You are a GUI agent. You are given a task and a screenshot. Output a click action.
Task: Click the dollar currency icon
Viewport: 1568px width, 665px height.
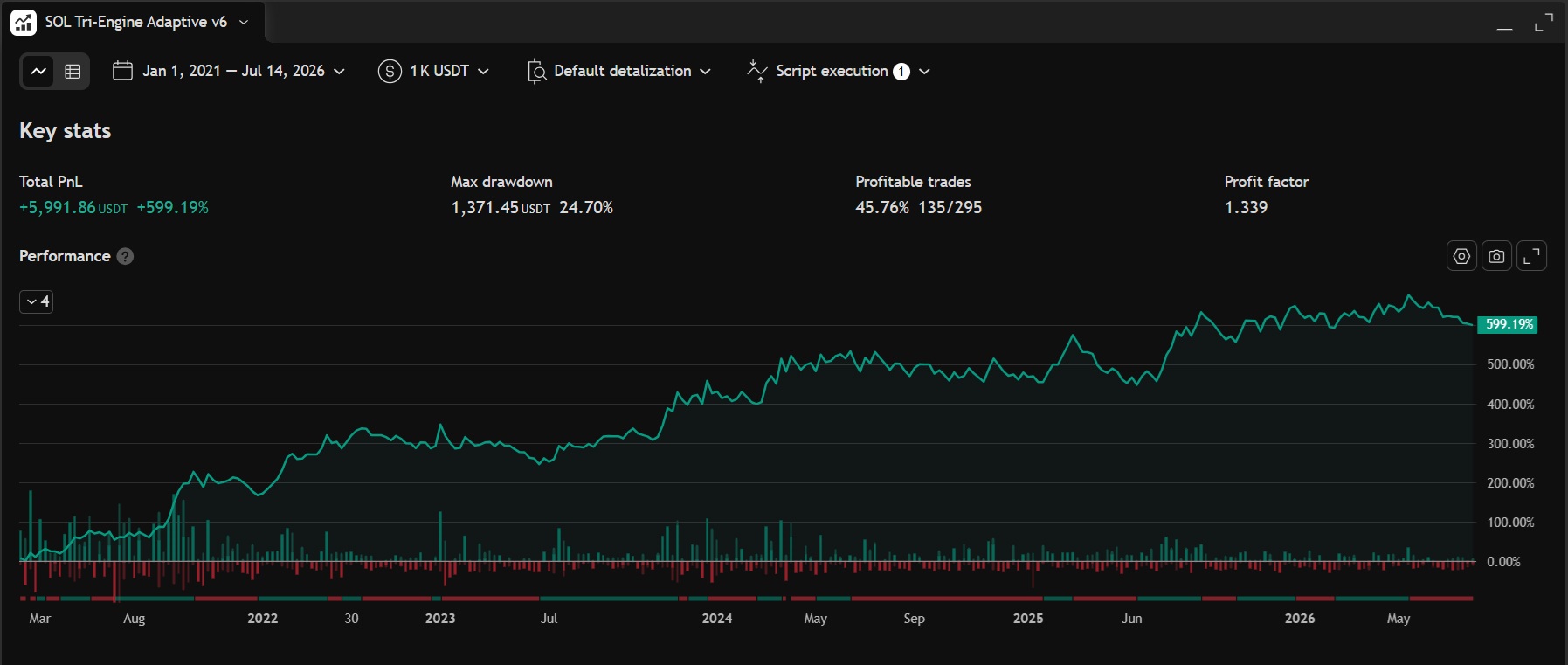click(390, 71)
